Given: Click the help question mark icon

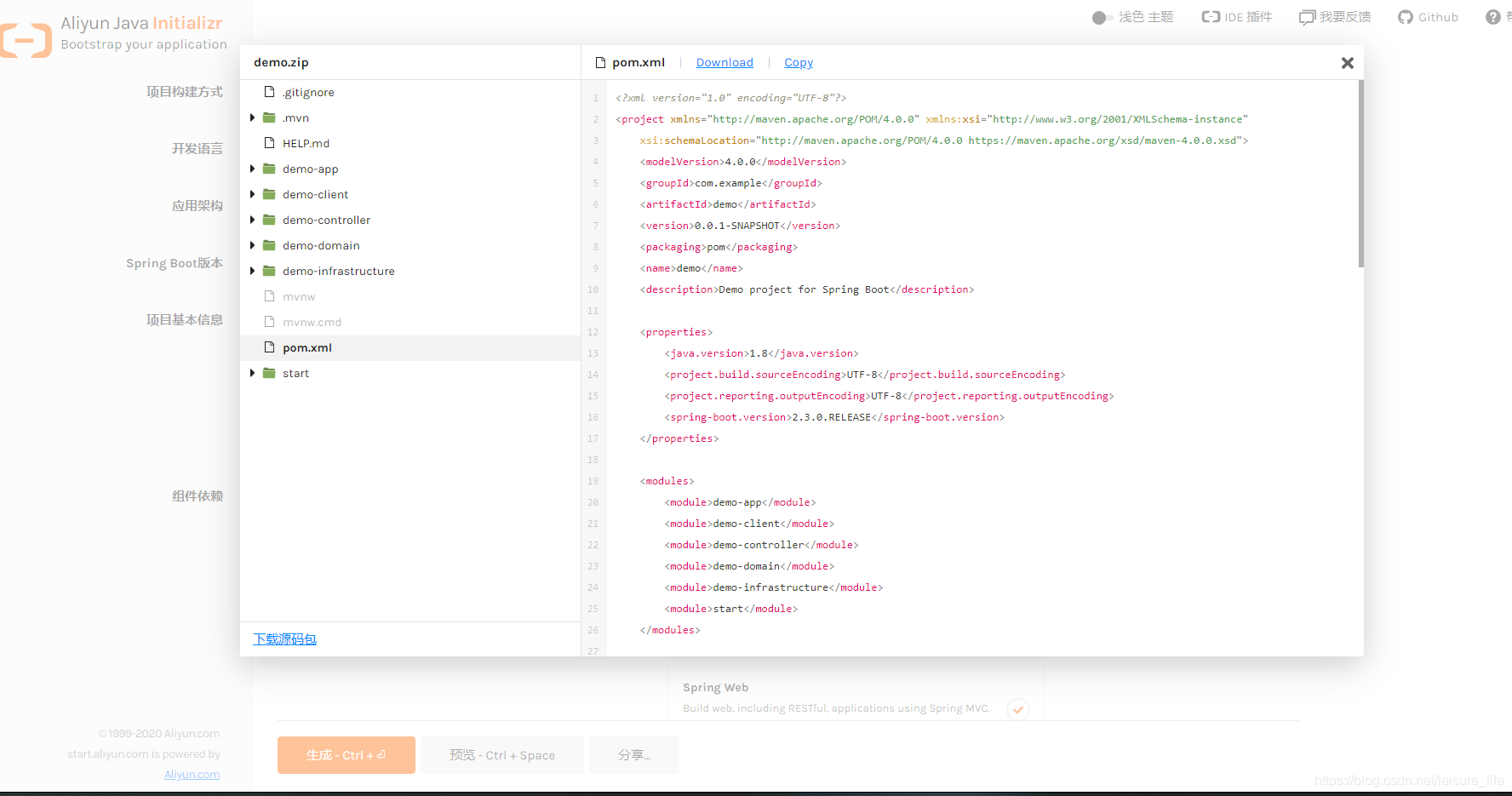Looking at the screenshot, I should tap(1493, 17).
